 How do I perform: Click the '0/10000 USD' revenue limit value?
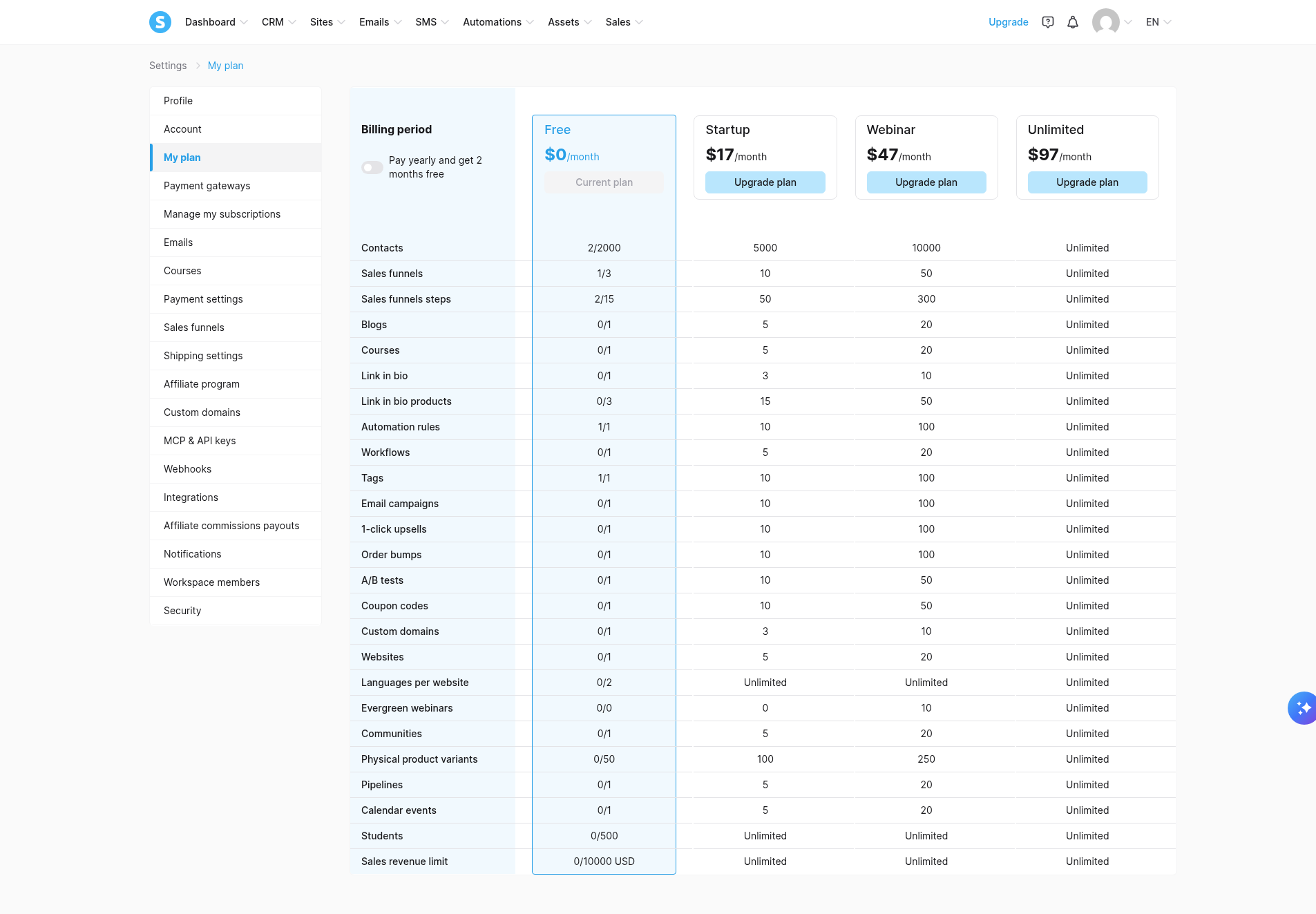point(604,861)
